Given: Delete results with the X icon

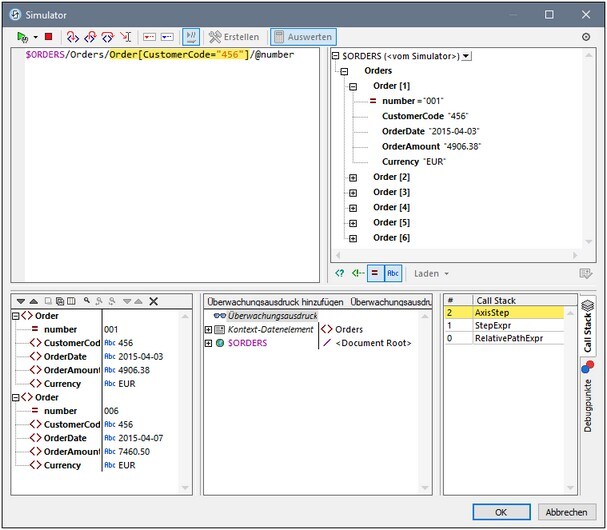Looking at the screenshot, I should tap(153, 301).
